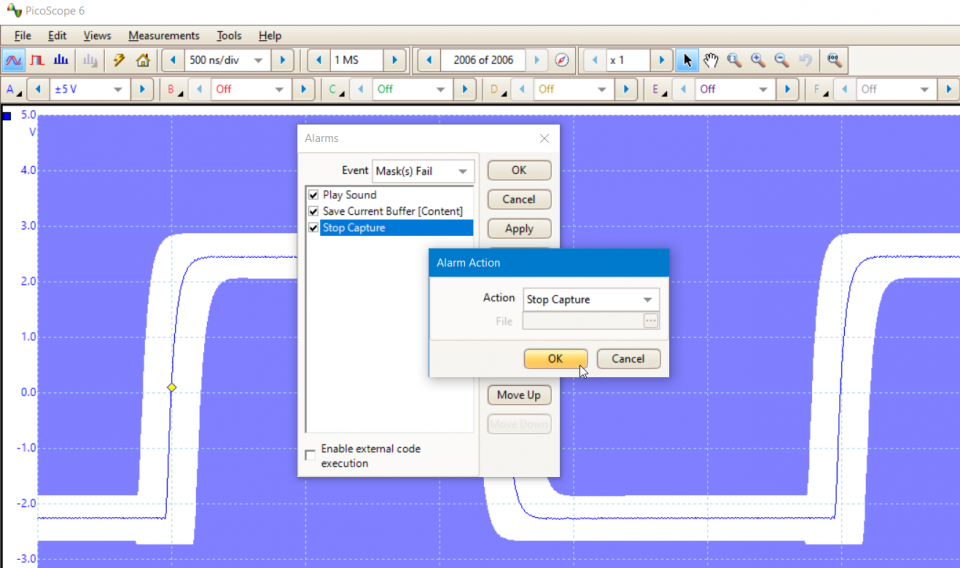Screen dimensions: 960x568
Task: Click the Home icon in toolbar
Action: (x=143, y=60)
